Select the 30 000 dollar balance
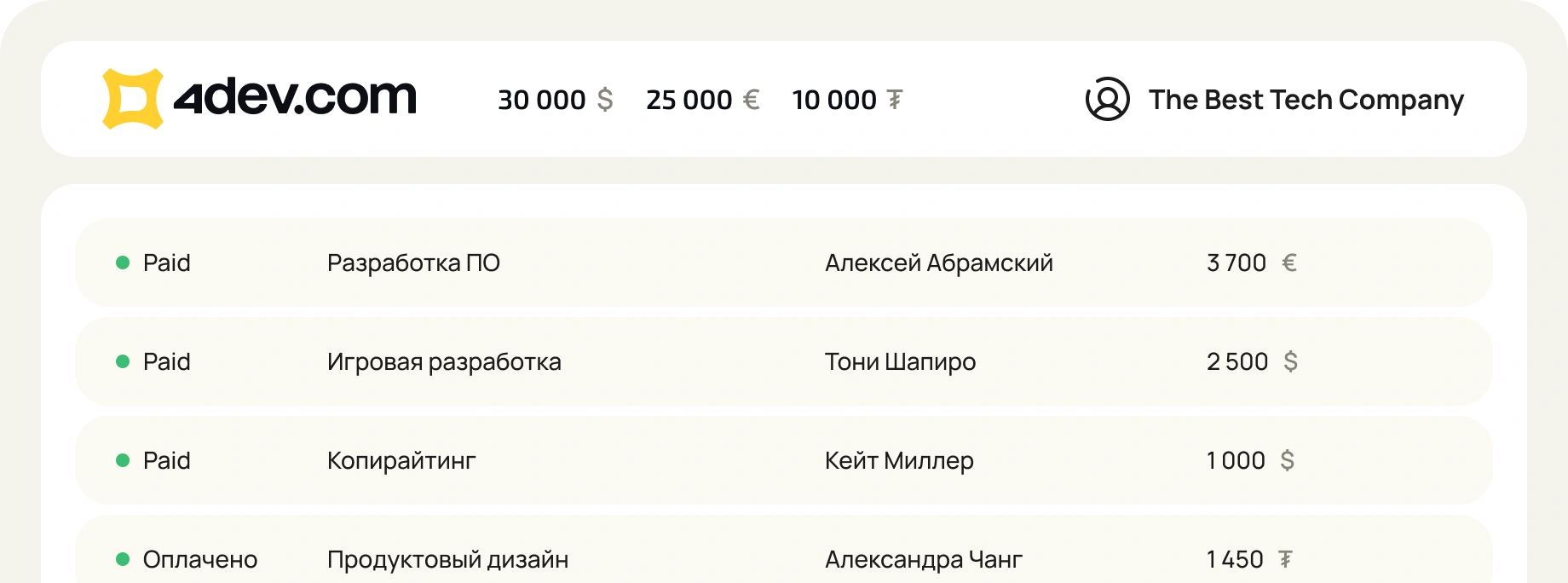Screen dimensions: 1568x583 point(541,100)
